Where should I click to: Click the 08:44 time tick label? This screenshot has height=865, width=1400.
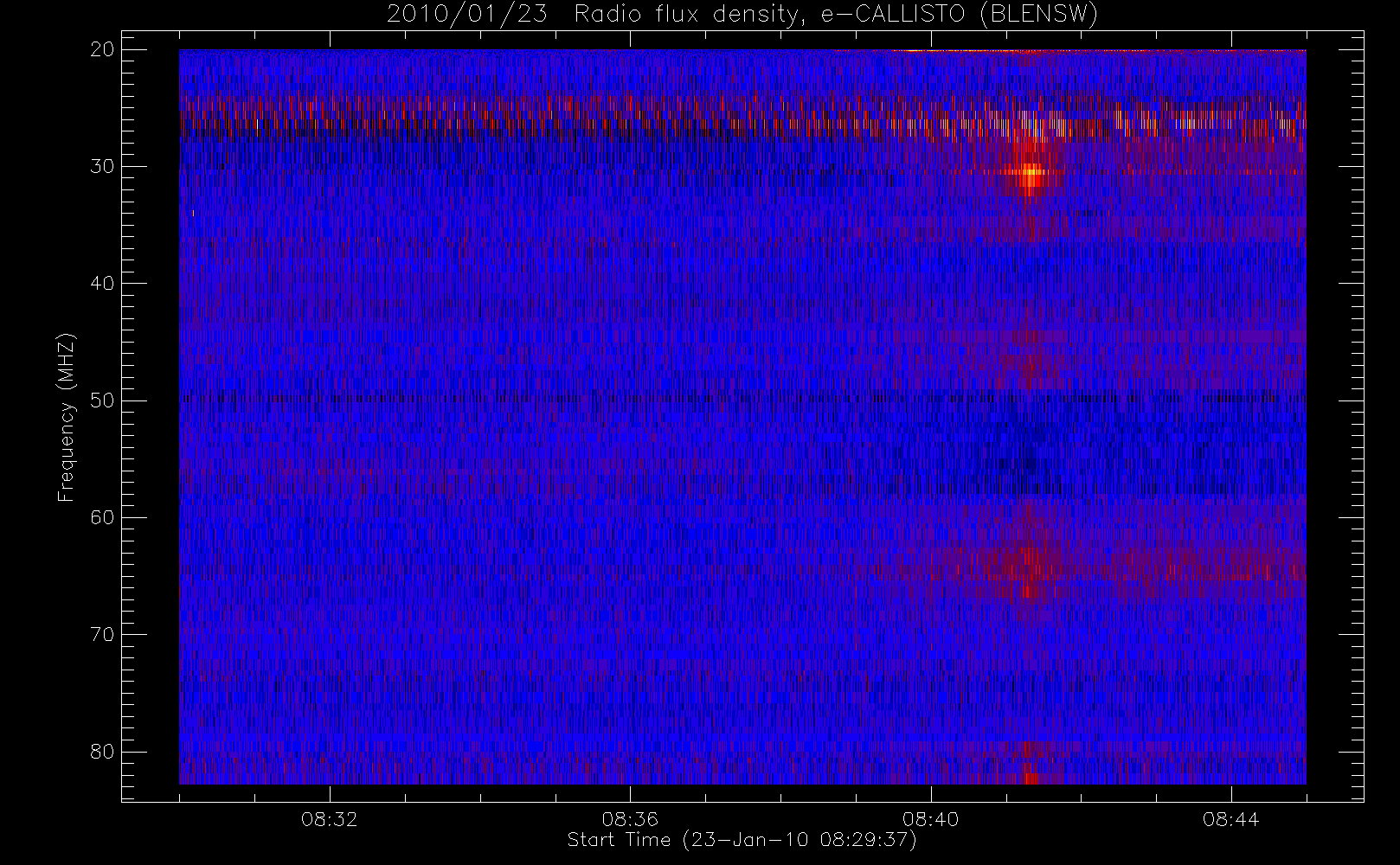[1230, 819]
